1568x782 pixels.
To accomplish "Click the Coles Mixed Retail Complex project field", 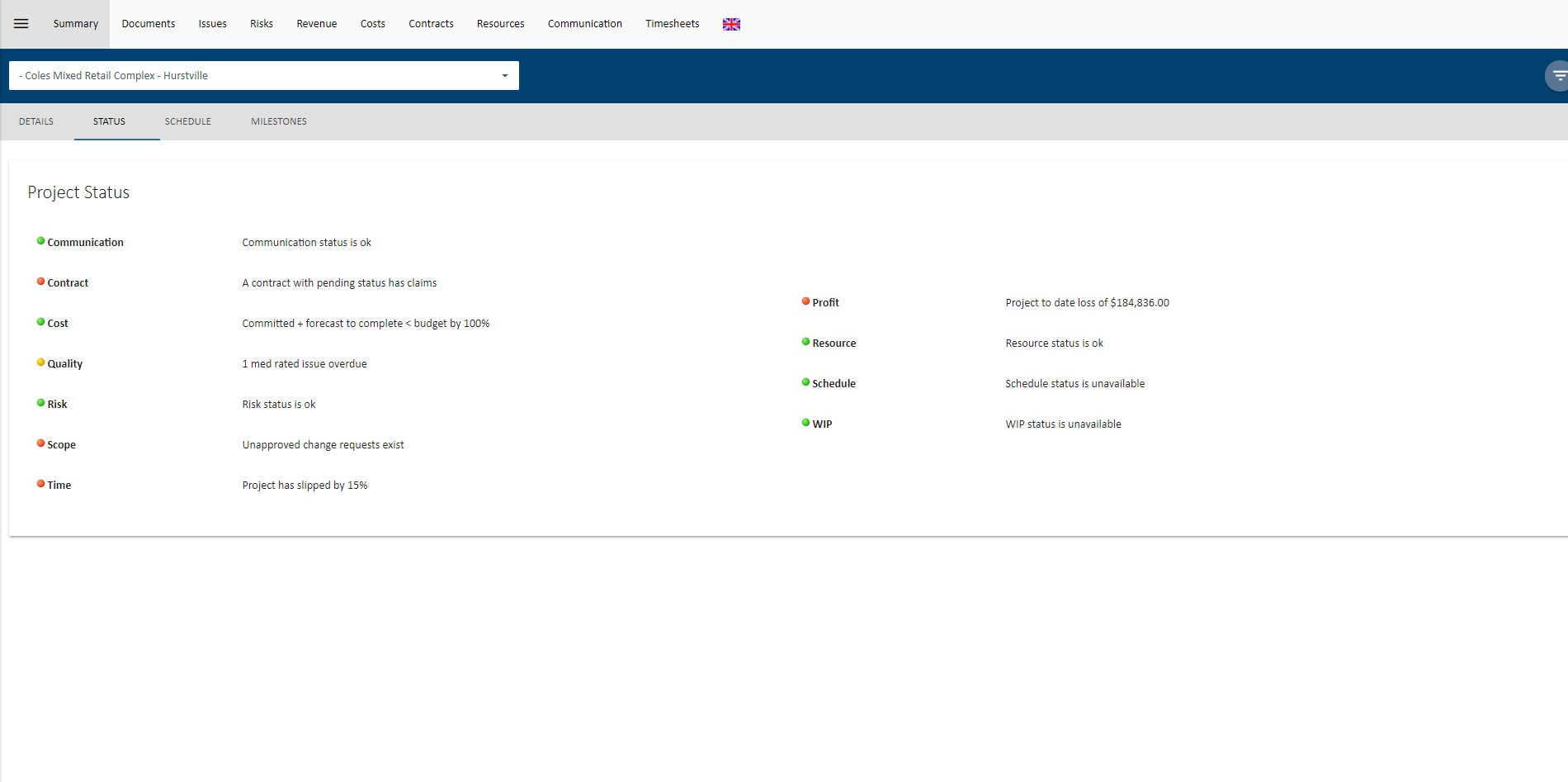I will coord(264,76).
